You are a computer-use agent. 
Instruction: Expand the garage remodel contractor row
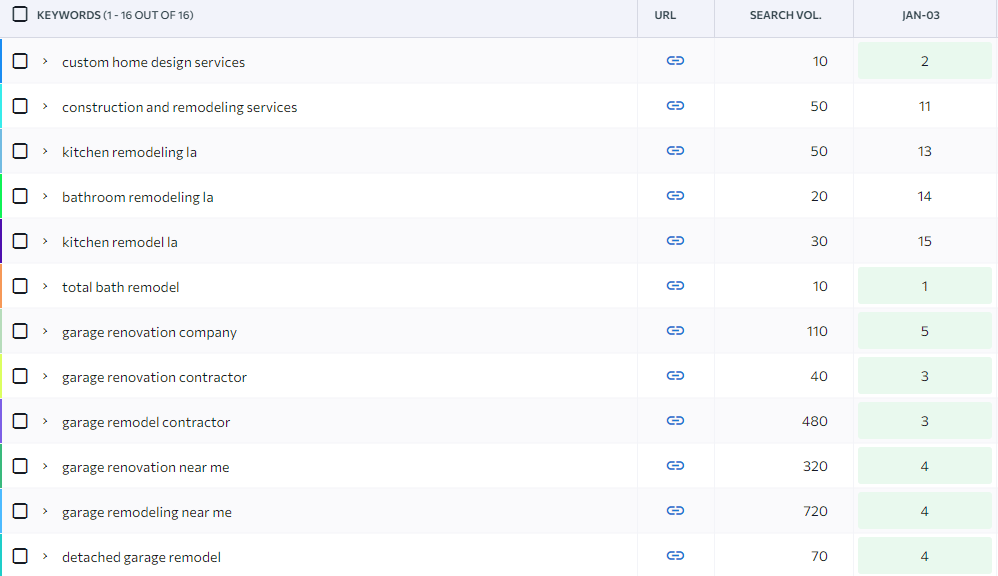[45, 421]
